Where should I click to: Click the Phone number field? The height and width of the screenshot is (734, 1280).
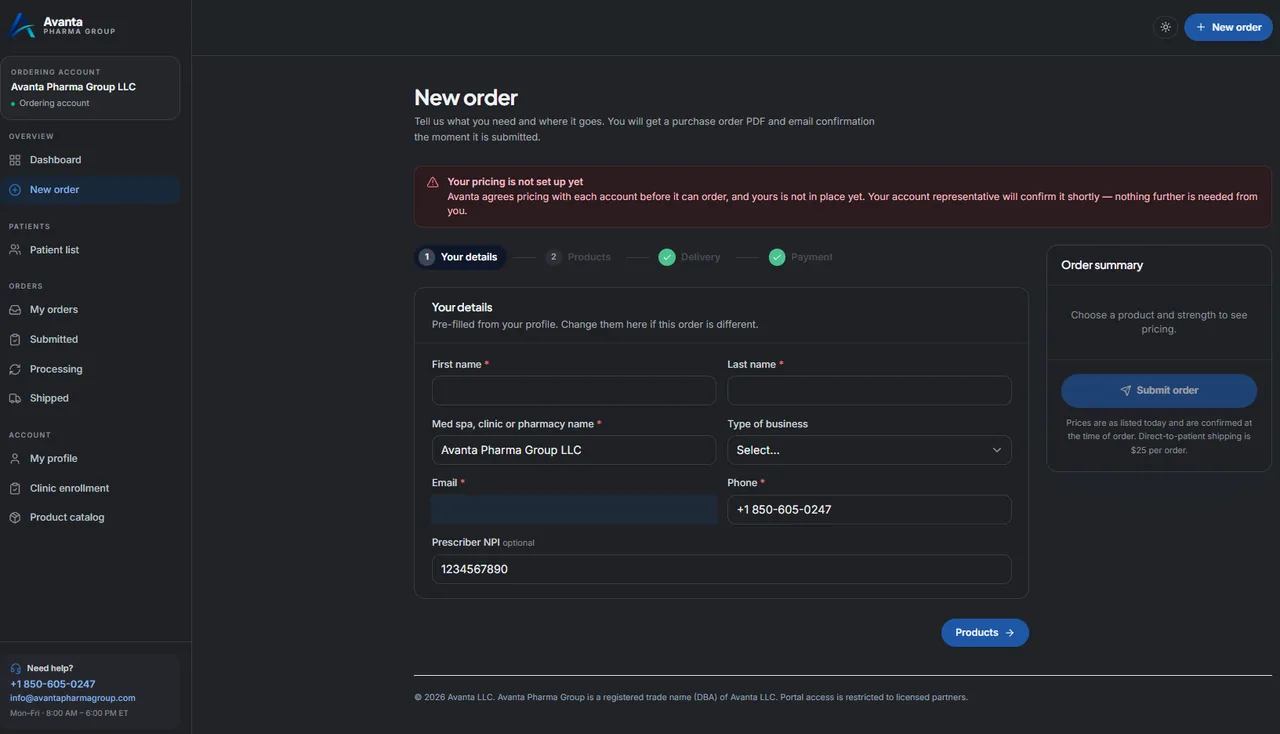click(x=869, y=509)
